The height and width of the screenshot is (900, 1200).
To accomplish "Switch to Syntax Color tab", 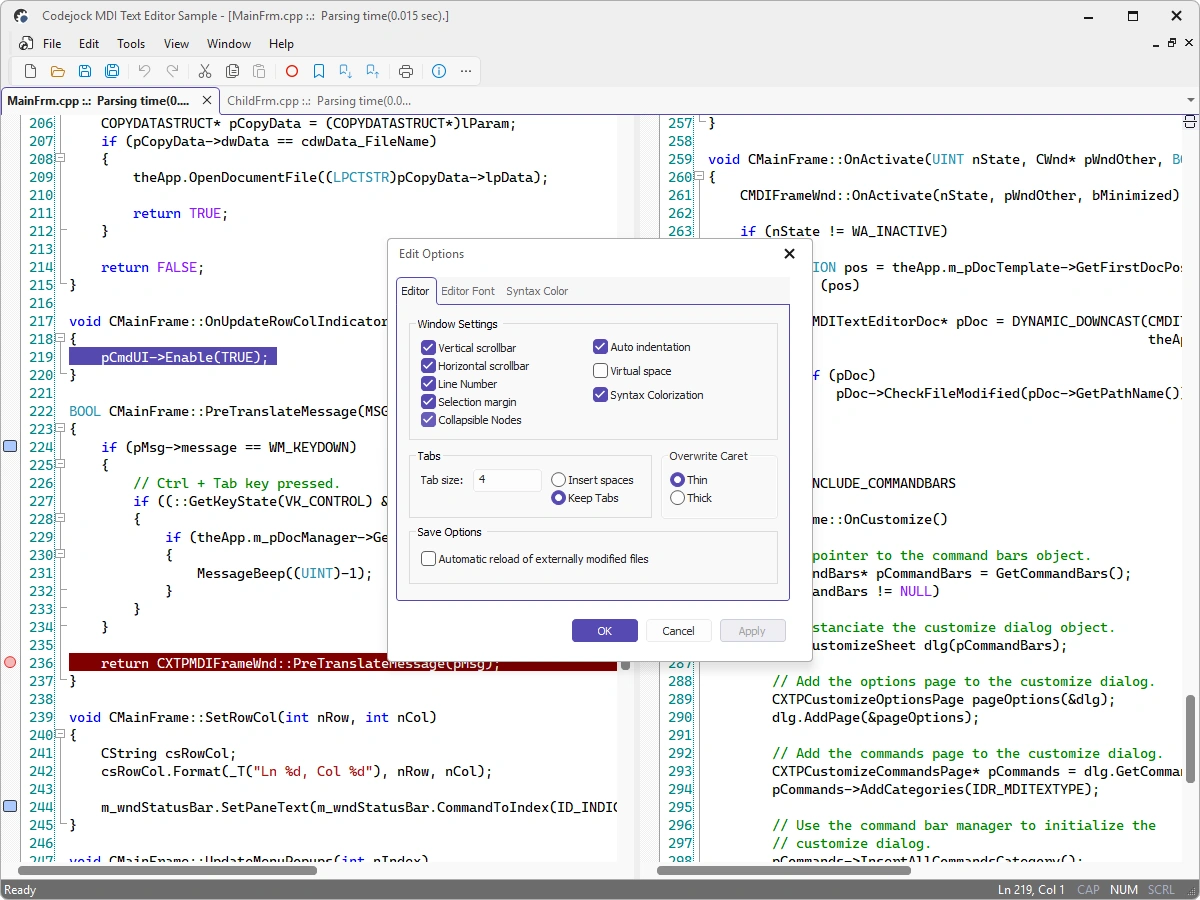I will tap(537, 291).
